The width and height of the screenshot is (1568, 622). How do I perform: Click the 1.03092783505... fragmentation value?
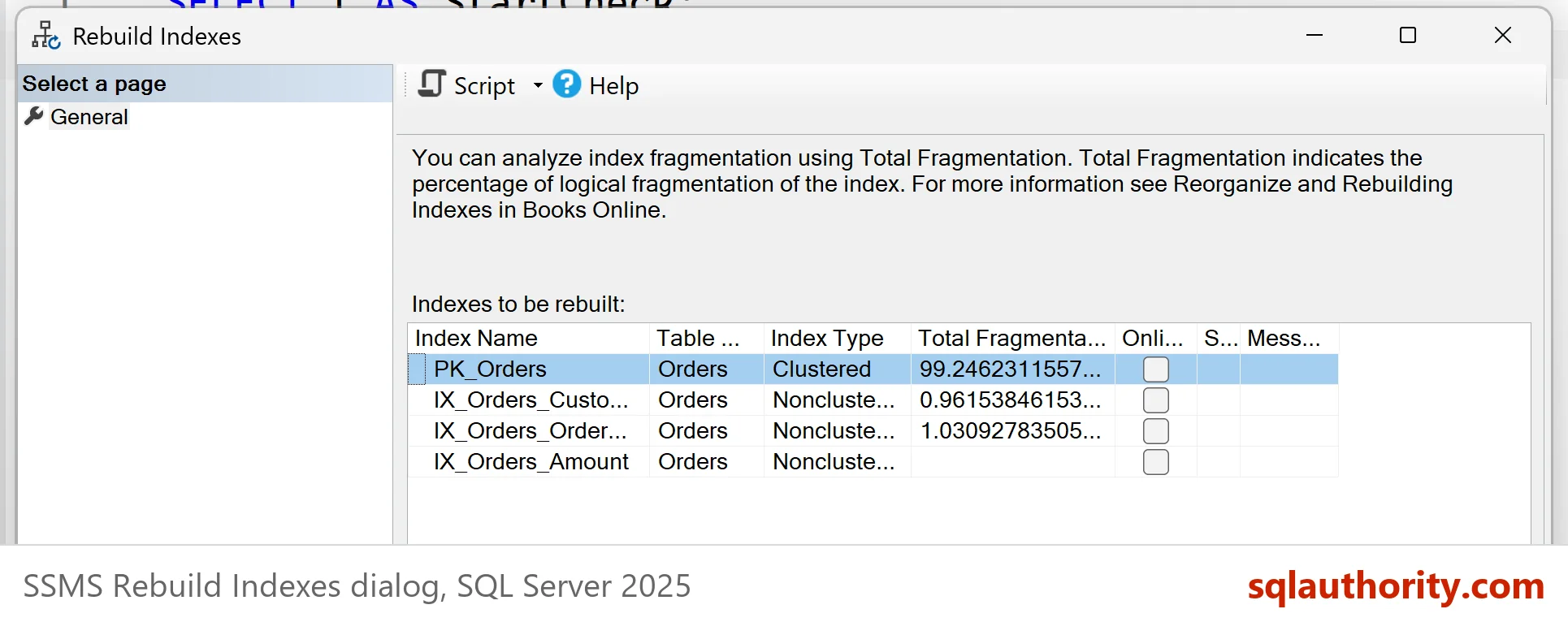tap(1010, 431)
